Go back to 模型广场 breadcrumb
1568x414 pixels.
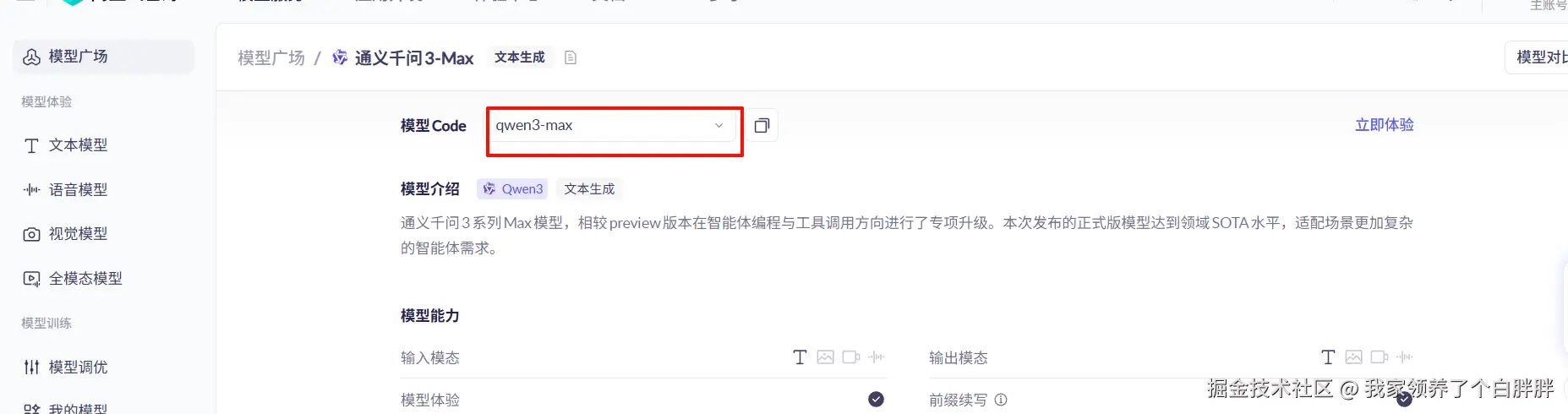pyautogui.click(x=271, y=57)
